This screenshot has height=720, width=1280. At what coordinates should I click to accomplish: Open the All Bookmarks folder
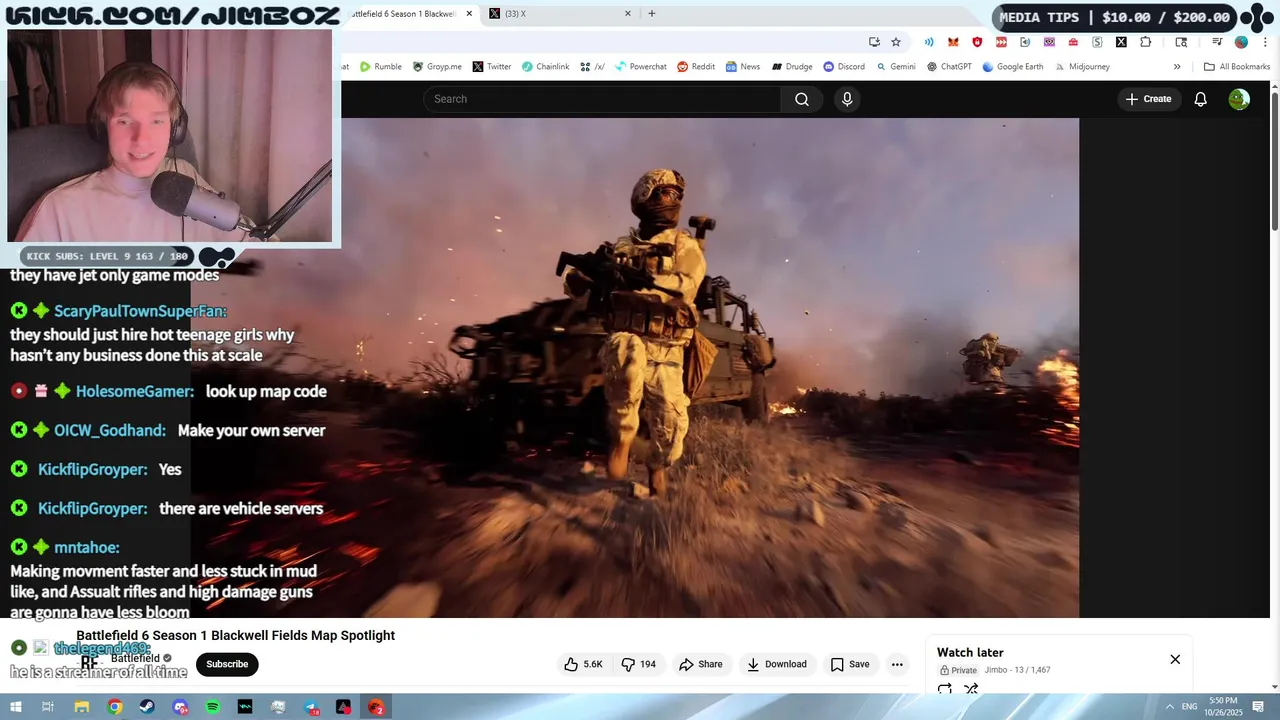point(1237,67)
